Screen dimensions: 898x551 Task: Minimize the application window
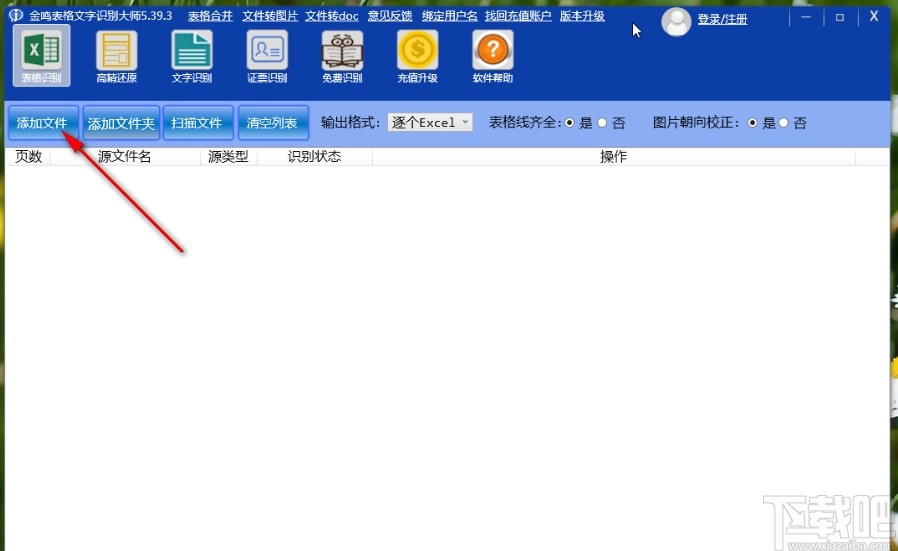click(806, 17)
